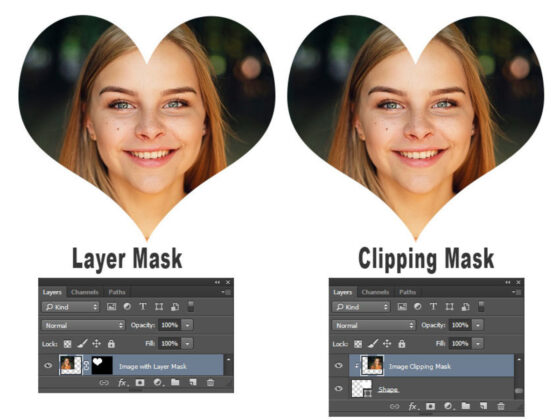This screenshot has height=420, width=560.
Task: Select the Image with Layer Mask layer name
Action: pos(153,366)
